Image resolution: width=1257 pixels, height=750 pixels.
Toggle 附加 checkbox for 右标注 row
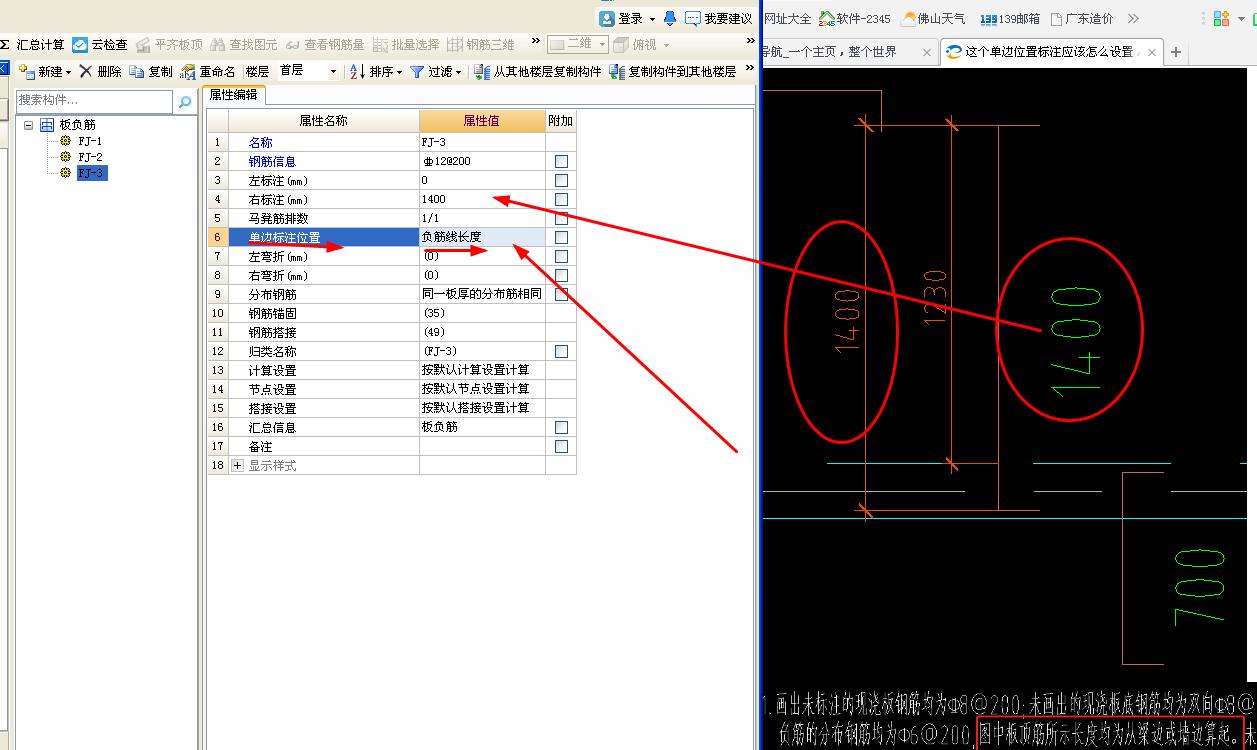tap(561, 199)
